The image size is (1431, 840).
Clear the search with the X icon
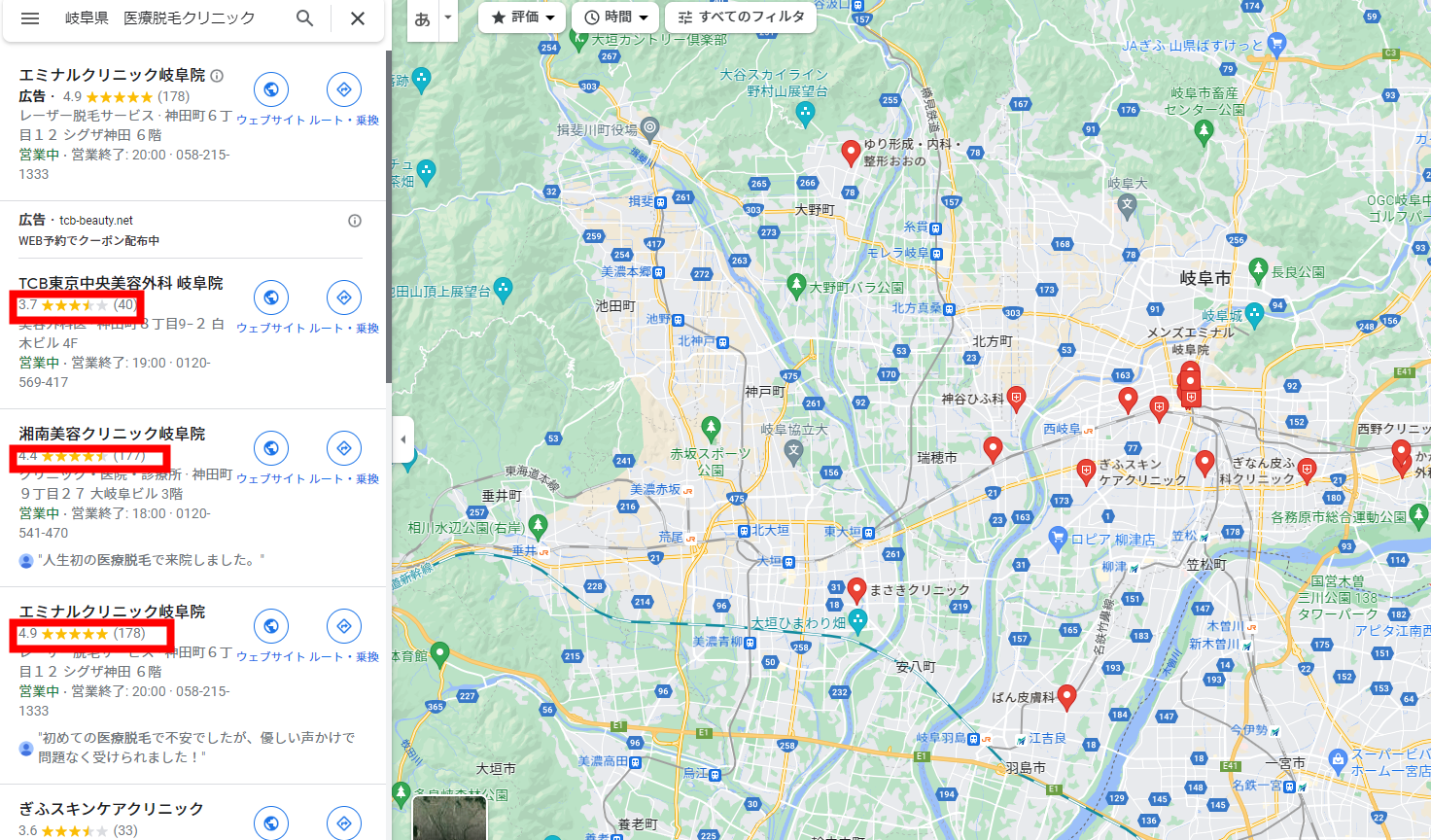358,18
